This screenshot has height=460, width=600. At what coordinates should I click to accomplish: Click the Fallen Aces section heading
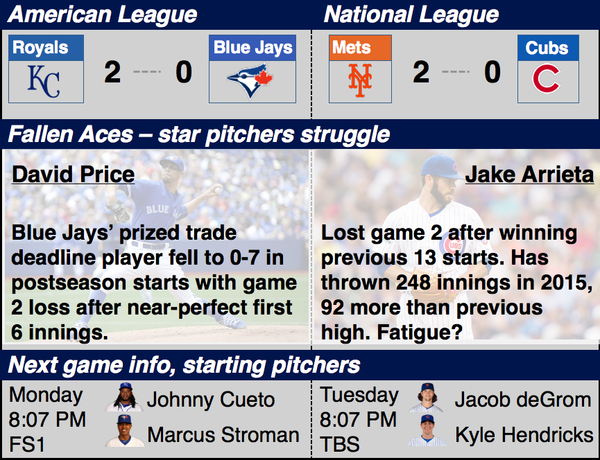199,135
